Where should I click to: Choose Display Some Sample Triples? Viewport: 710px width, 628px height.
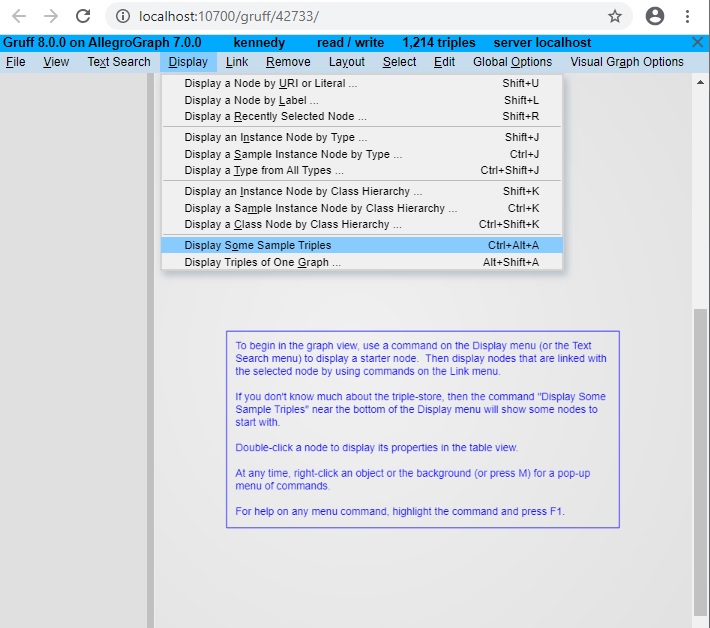click(x=258, y=245)
